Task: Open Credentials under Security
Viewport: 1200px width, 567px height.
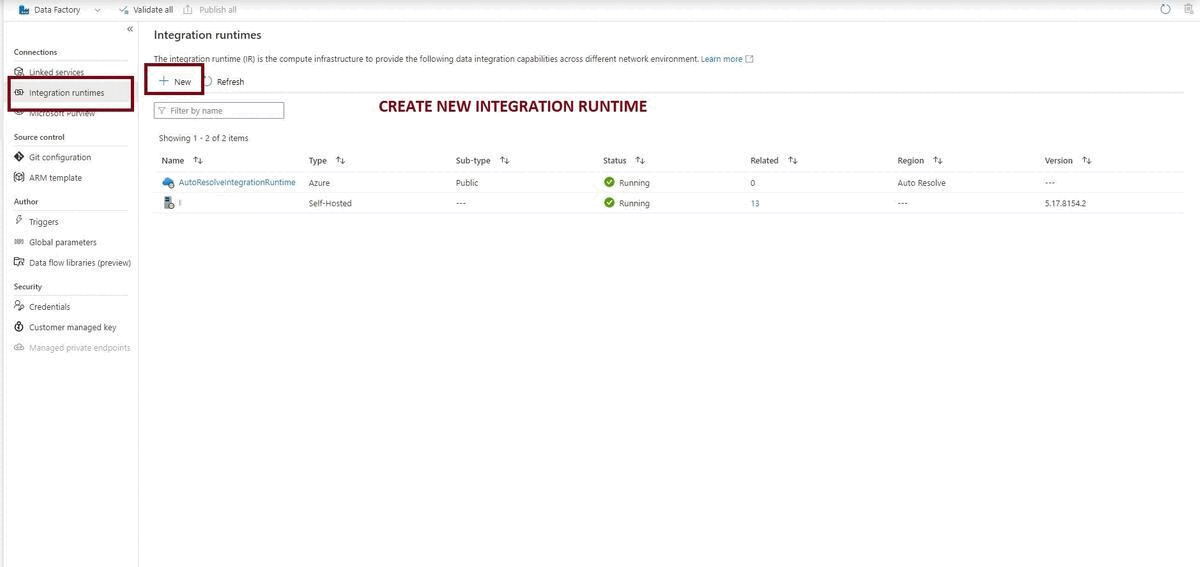Action: click(x=49, y=307)
